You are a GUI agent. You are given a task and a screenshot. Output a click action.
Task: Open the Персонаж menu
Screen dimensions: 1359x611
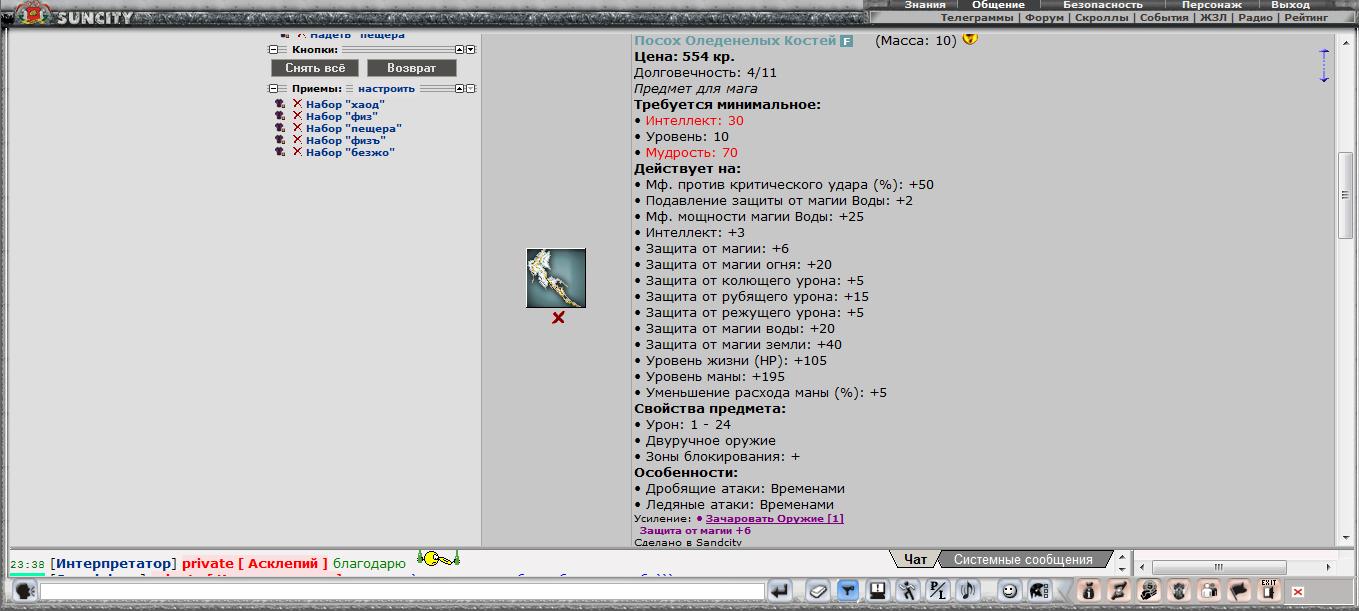(x=1211, y=5)
